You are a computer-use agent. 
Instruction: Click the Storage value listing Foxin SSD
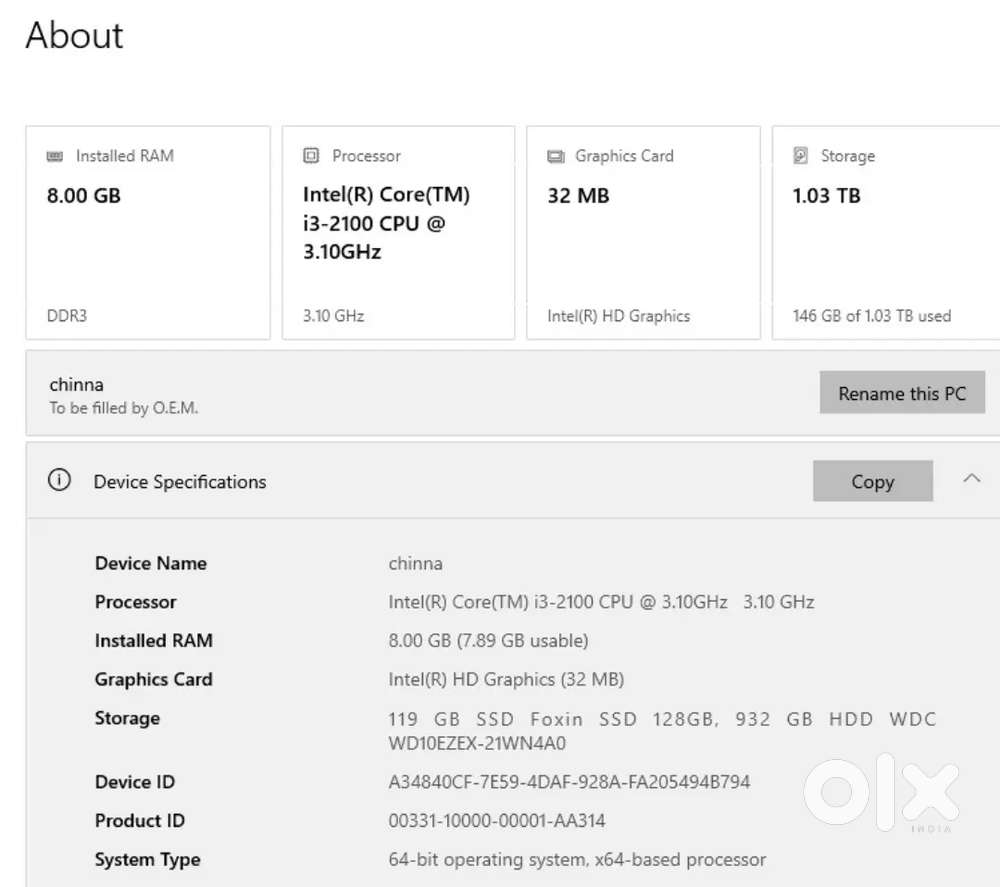coord(661,730)
